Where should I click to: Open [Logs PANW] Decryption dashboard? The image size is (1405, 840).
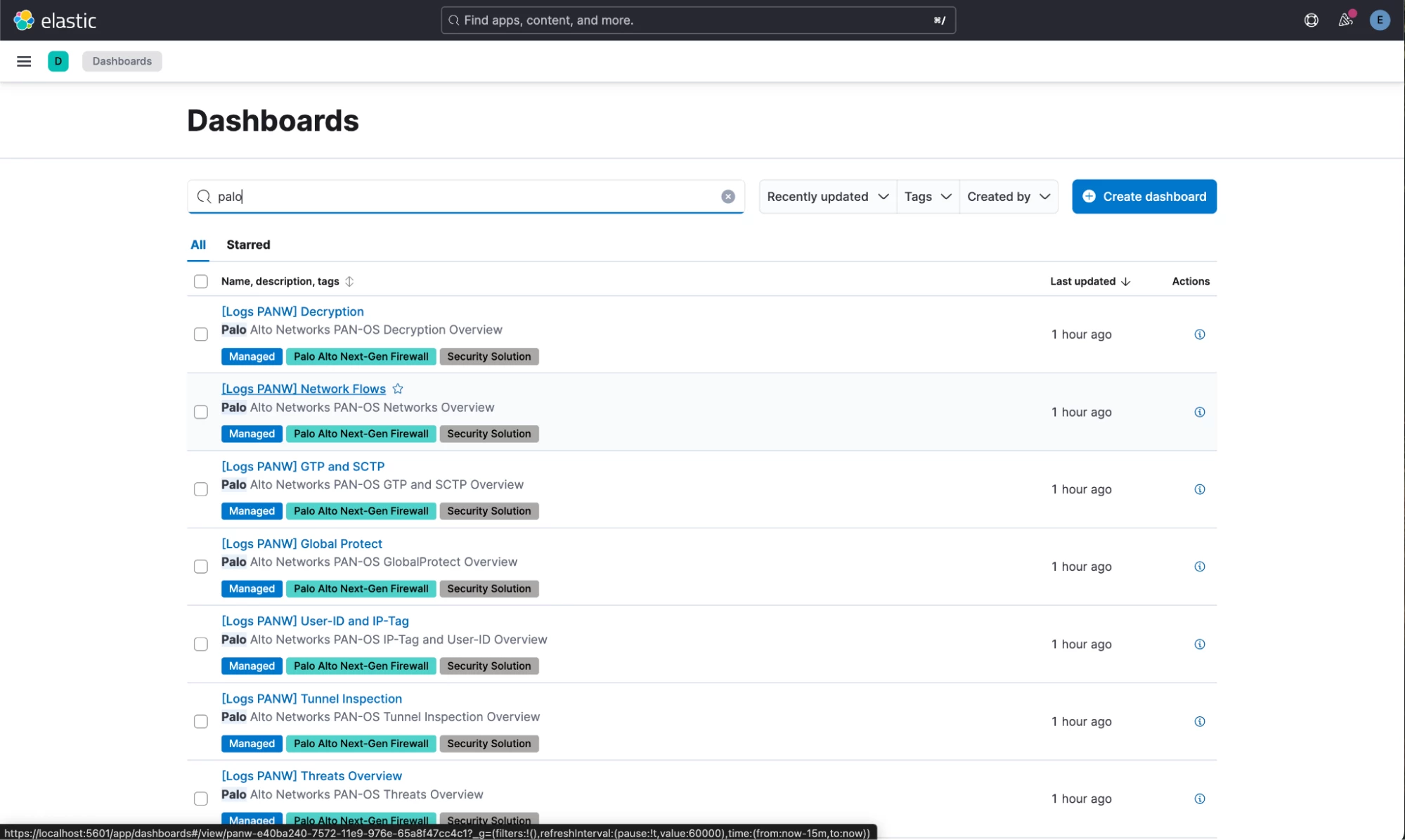[292, 311]
